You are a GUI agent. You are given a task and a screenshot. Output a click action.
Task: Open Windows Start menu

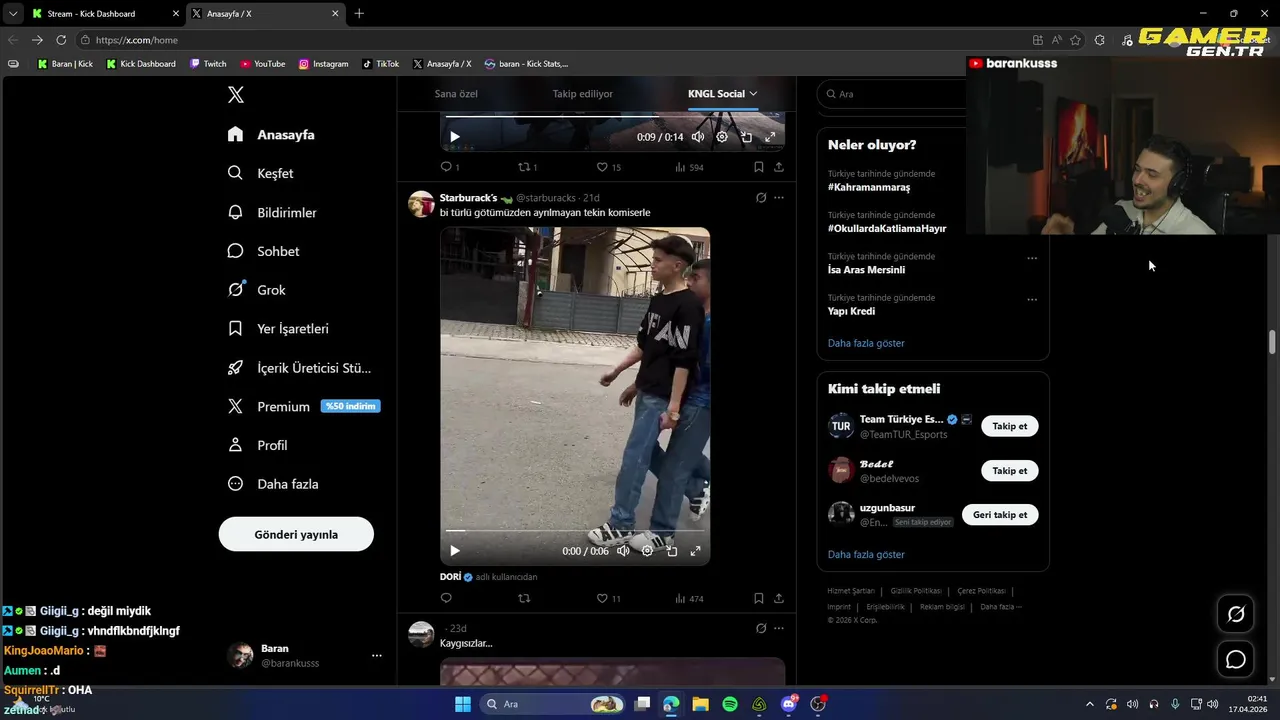pyautogui.click(x=462, y=704)
